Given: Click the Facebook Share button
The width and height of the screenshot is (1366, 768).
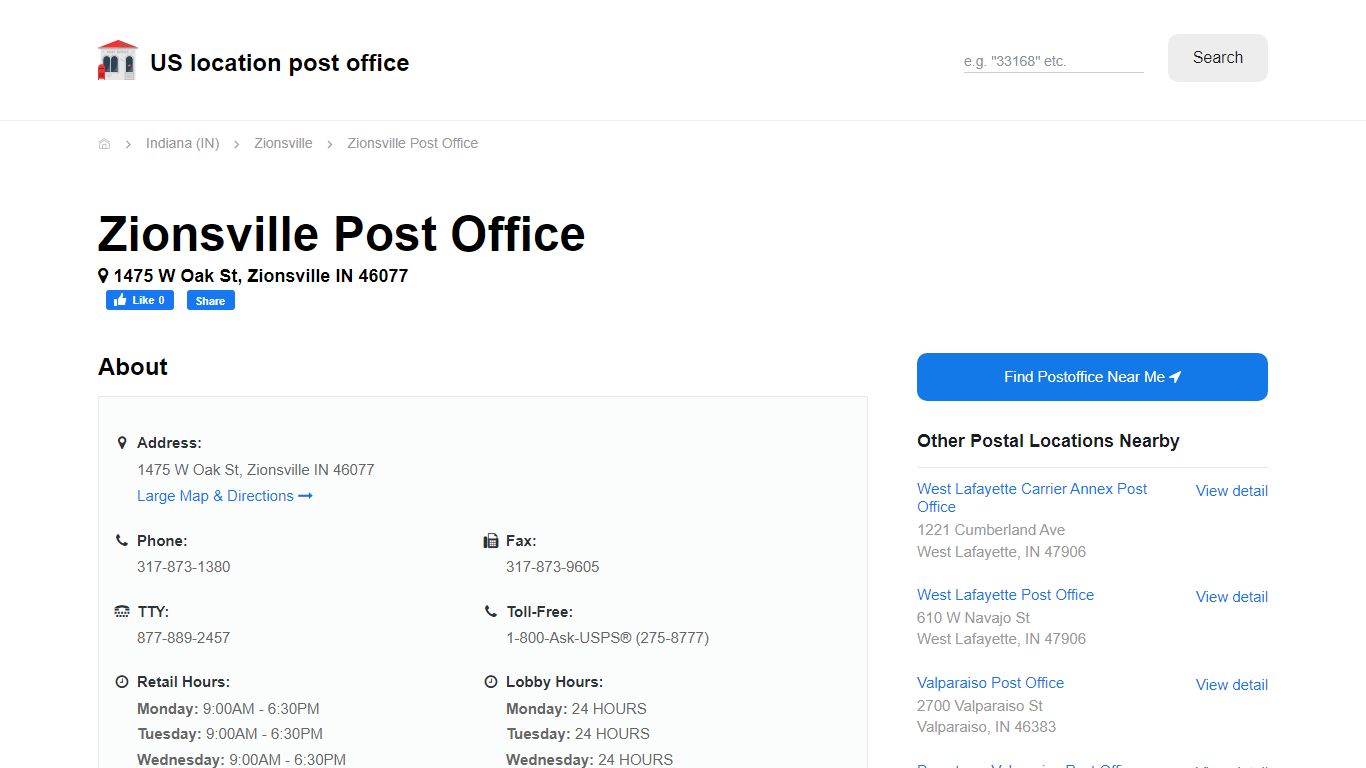Looking at the screenshot, I should pos(211,300).
